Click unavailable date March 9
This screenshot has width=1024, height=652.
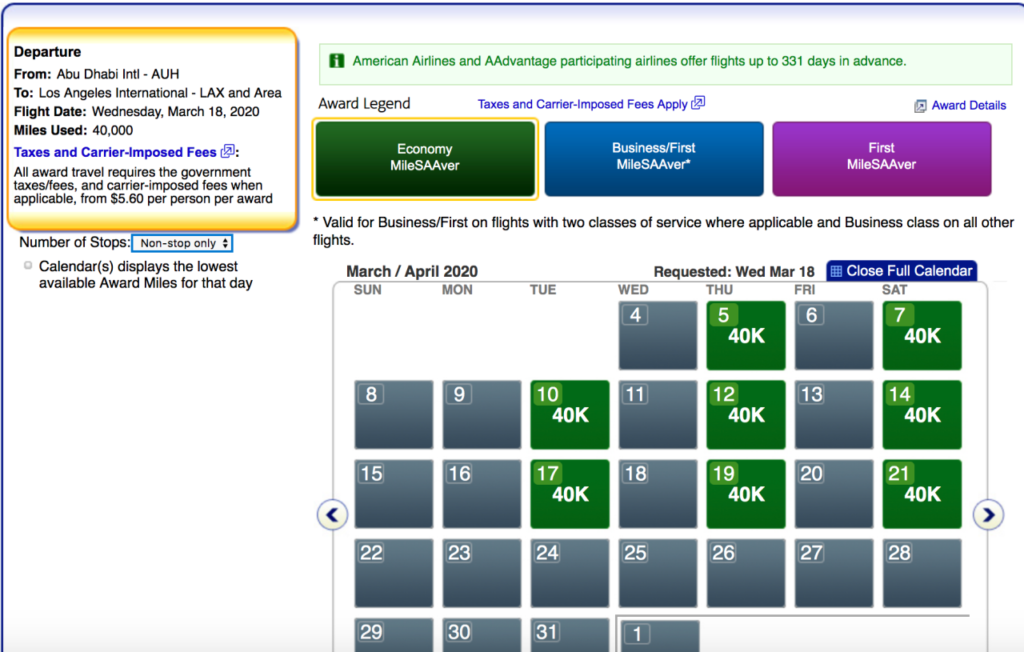pos(482,414)
